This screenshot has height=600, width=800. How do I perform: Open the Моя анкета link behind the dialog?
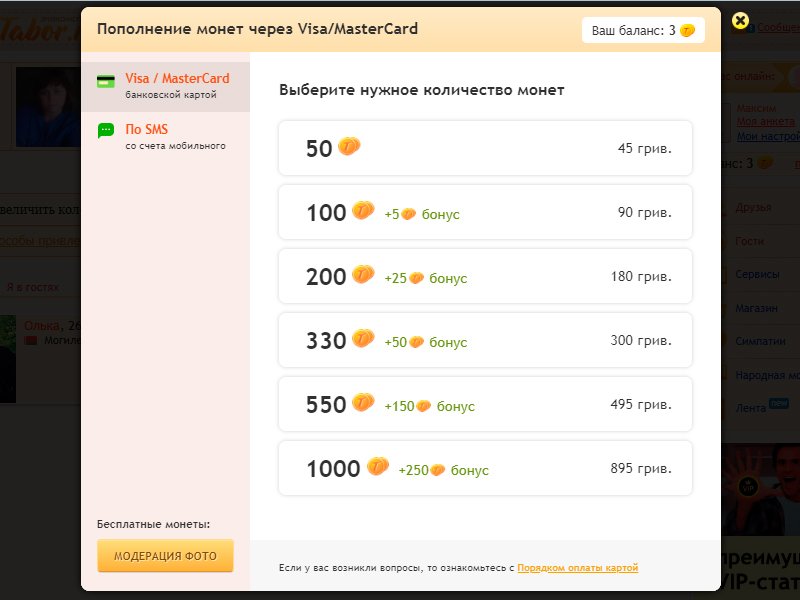tap(766, 121)
